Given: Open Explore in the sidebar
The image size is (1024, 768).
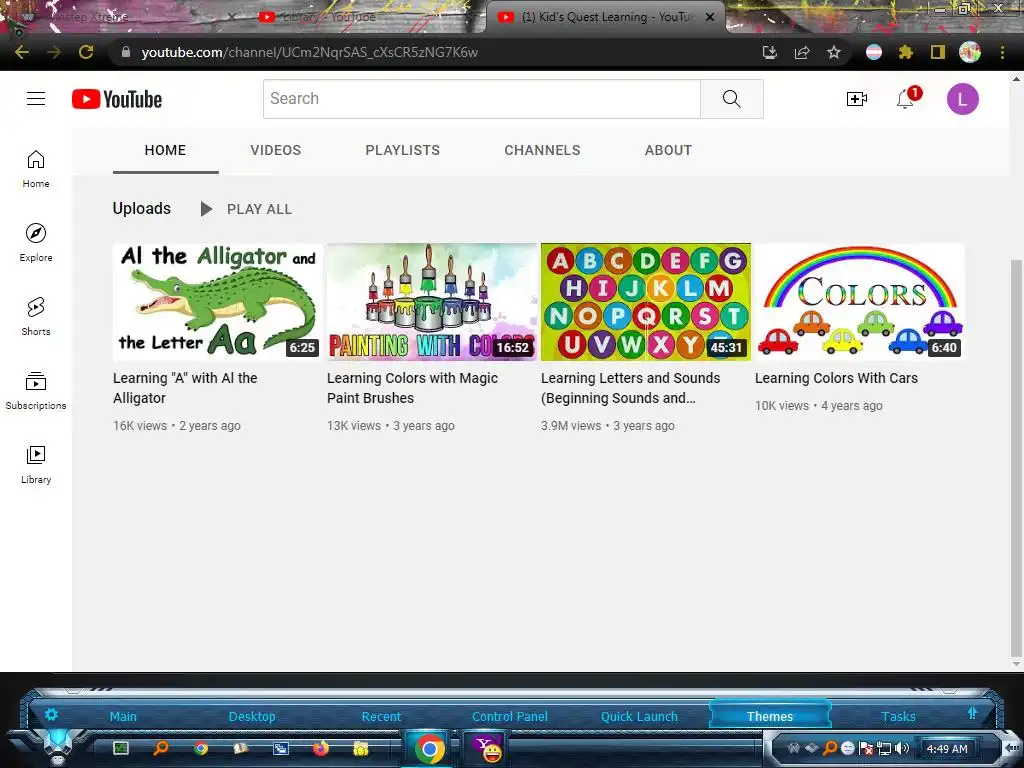Looking at the screenshot, I should click(36, 243).
